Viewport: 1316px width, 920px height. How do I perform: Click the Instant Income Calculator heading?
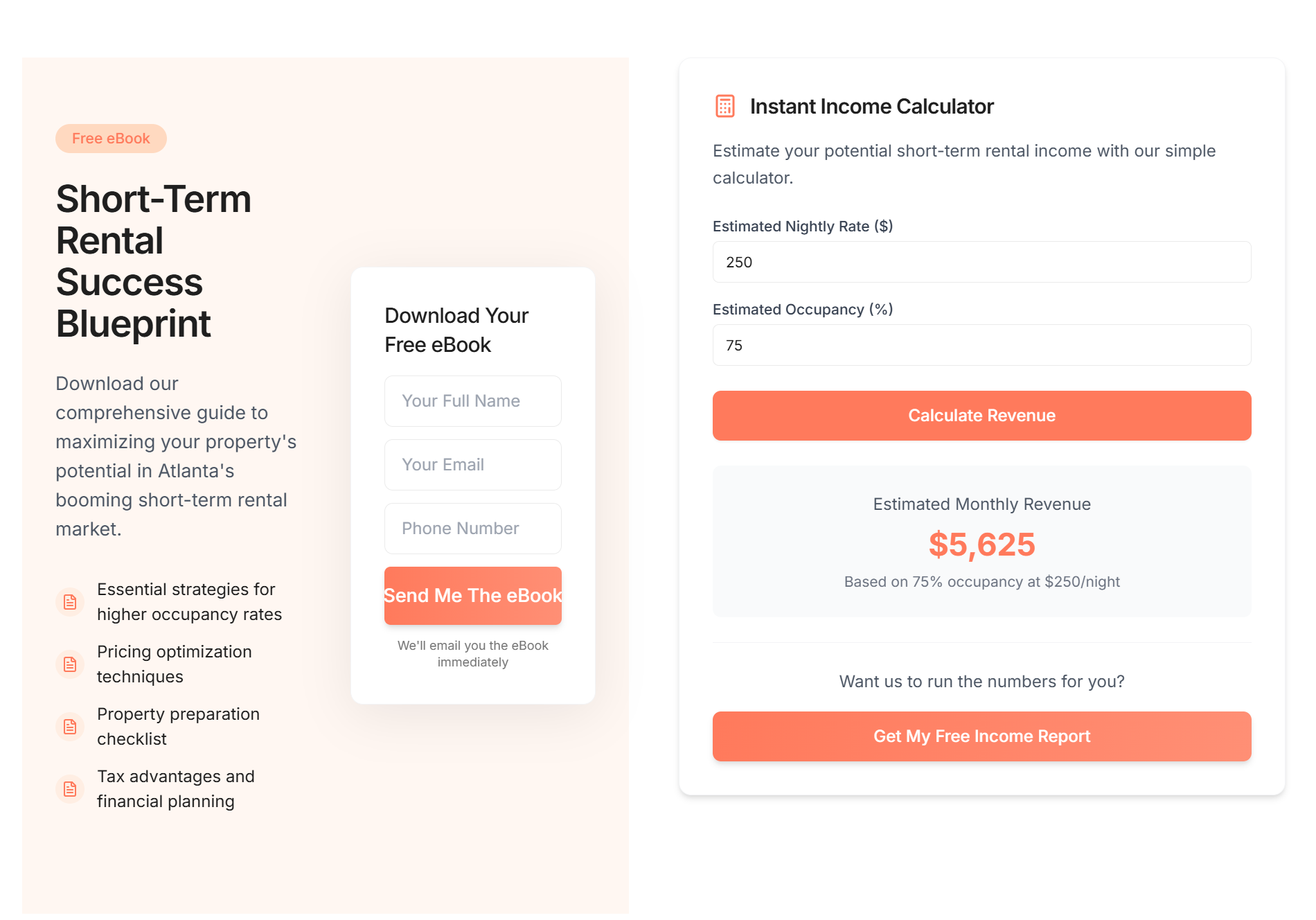click(872, 107)
